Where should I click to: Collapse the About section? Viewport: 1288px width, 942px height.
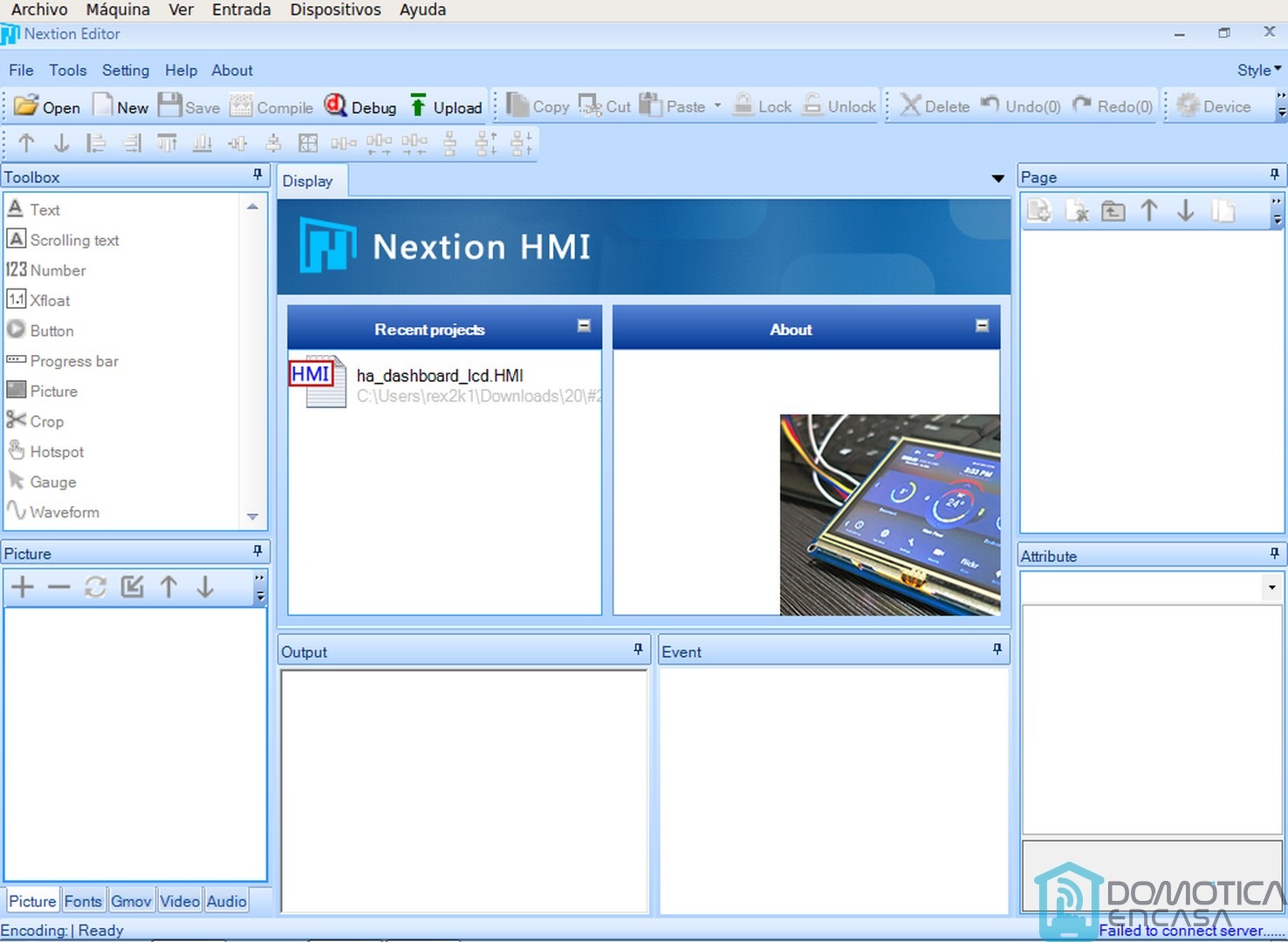(983, 325)
